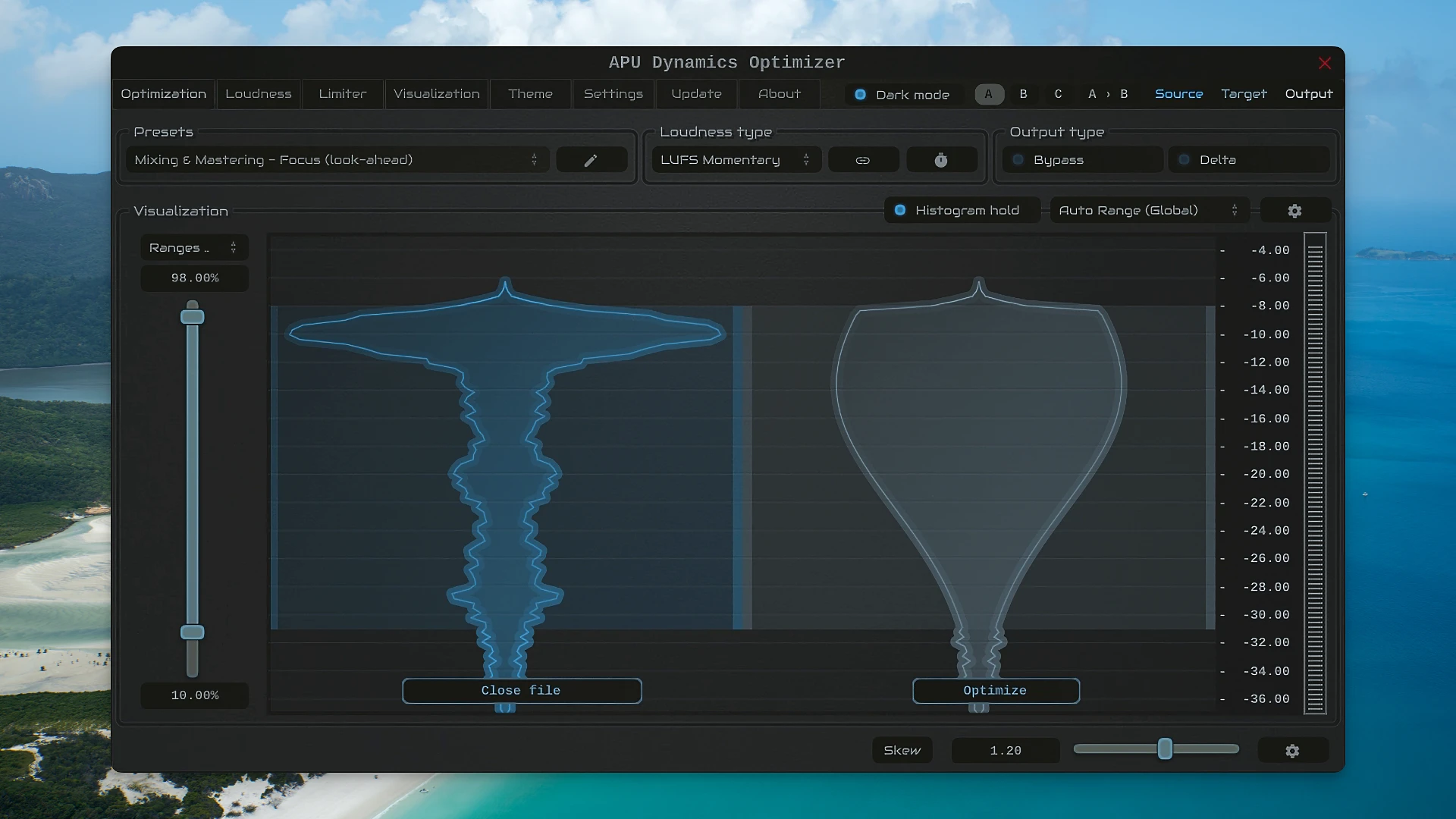Switch to the Loudness tab
The height and width of the screenshot is (819, 1456).
(x=259, y=94)
